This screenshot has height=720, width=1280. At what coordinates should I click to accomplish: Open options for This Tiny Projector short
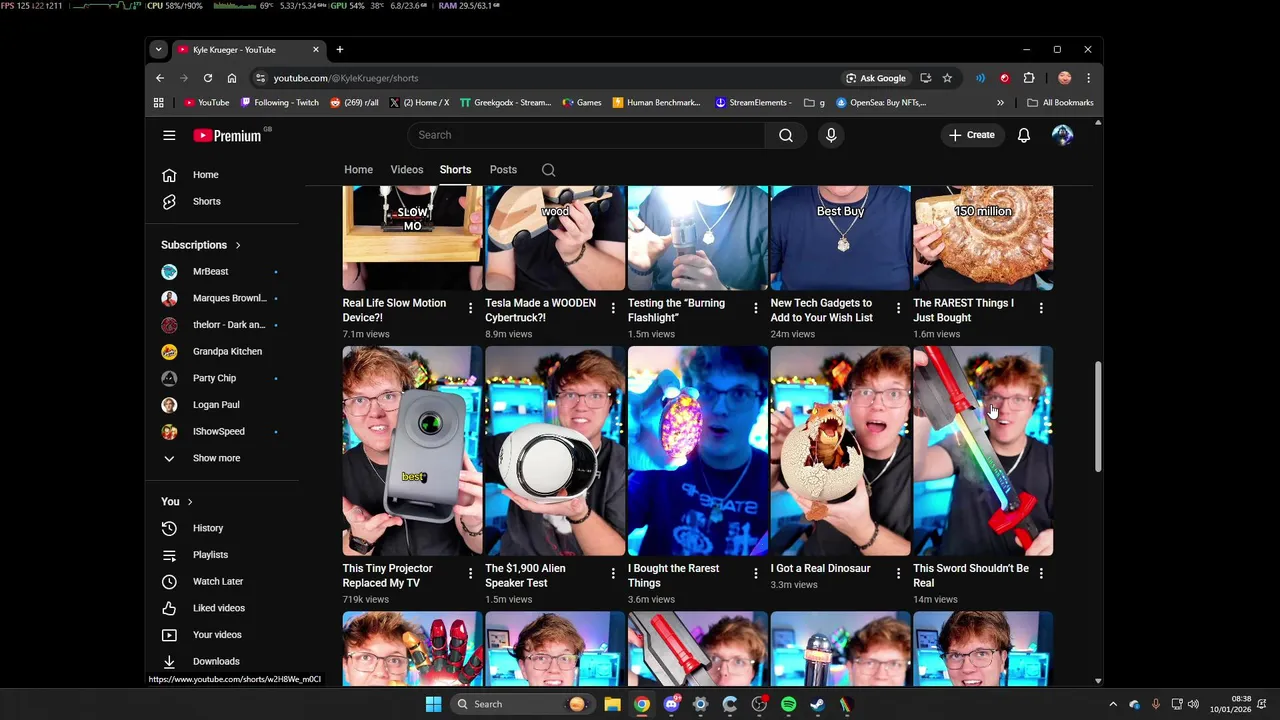pyautogui.click(x=470, y=573)
